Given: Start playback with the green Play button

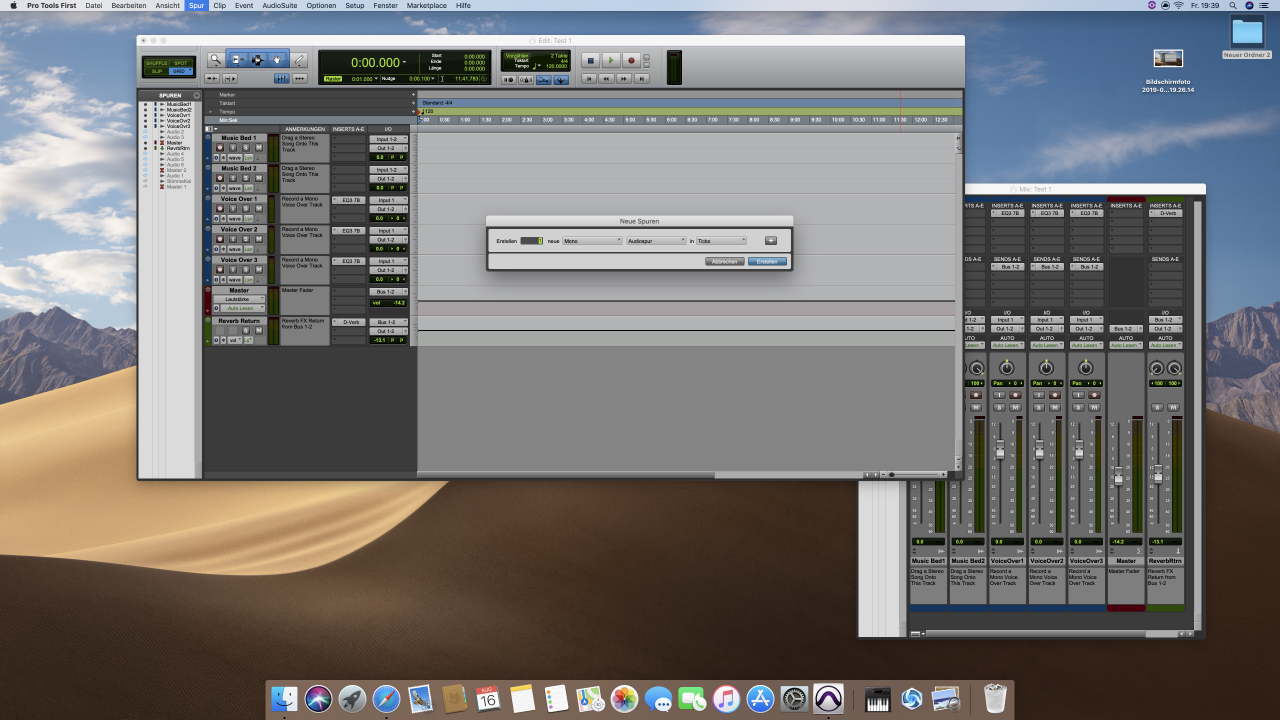Looking at the screenshot, I should 611,60.
